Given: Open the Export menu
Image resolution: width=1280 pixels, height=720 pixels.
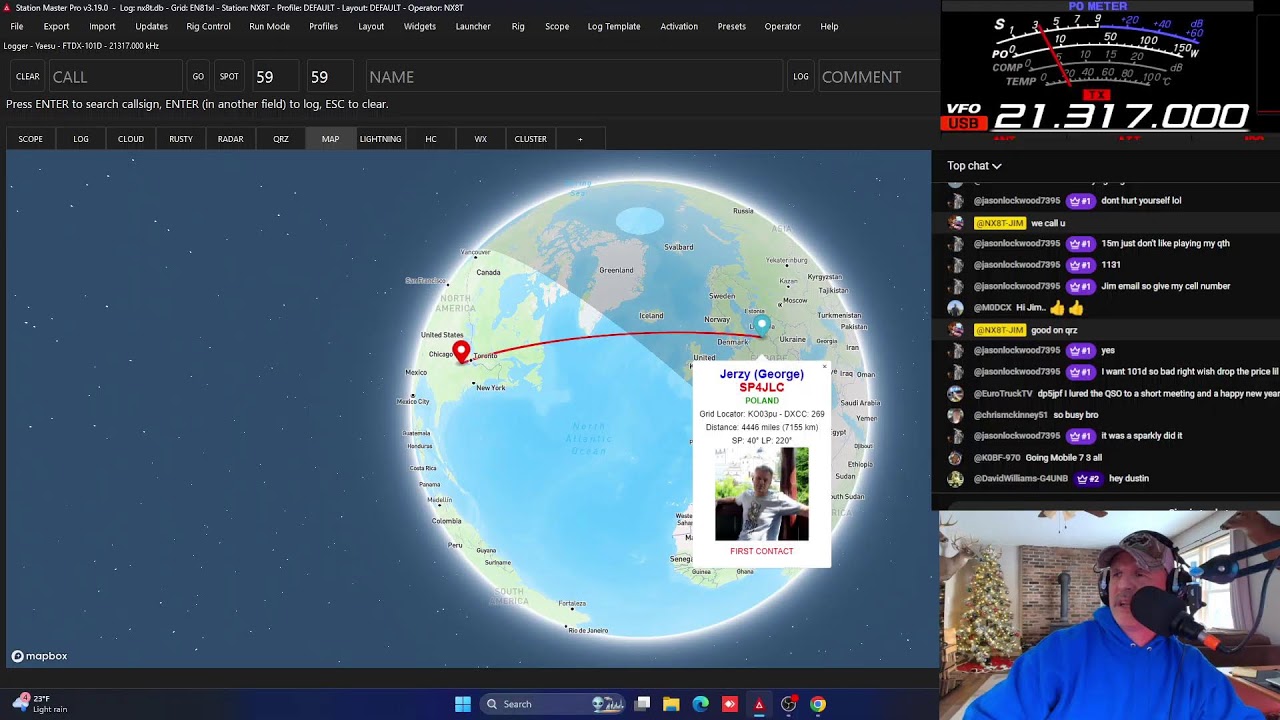Looking at the screenshot, I should tap(56, 26).
